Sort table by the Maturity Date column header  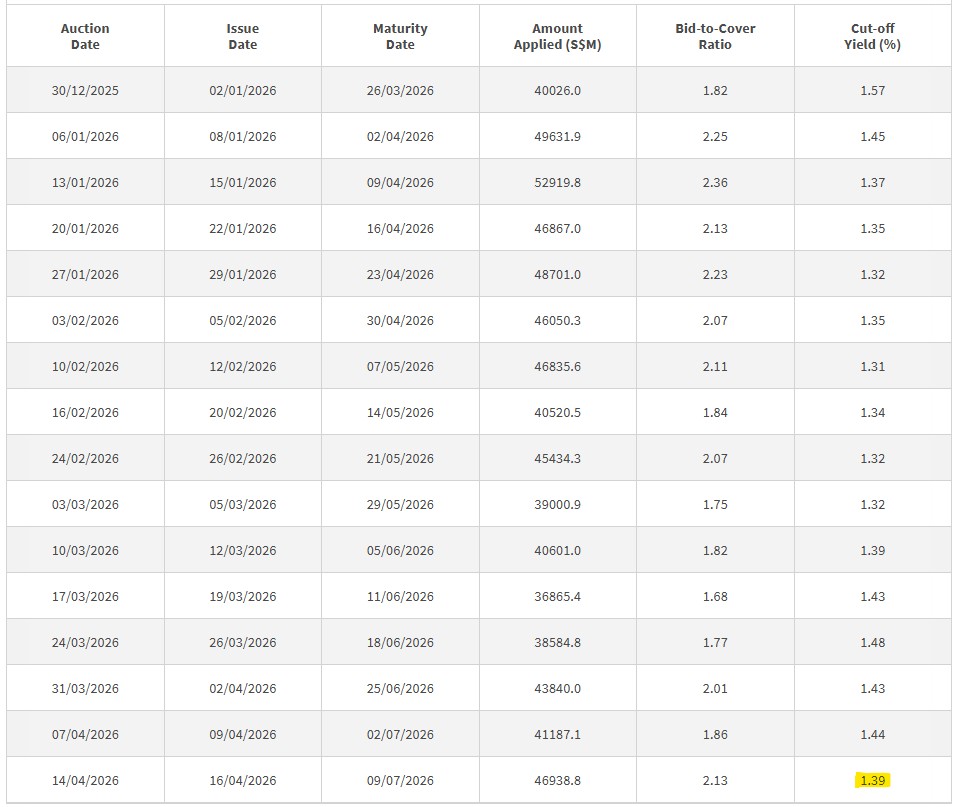click(398, 34)
